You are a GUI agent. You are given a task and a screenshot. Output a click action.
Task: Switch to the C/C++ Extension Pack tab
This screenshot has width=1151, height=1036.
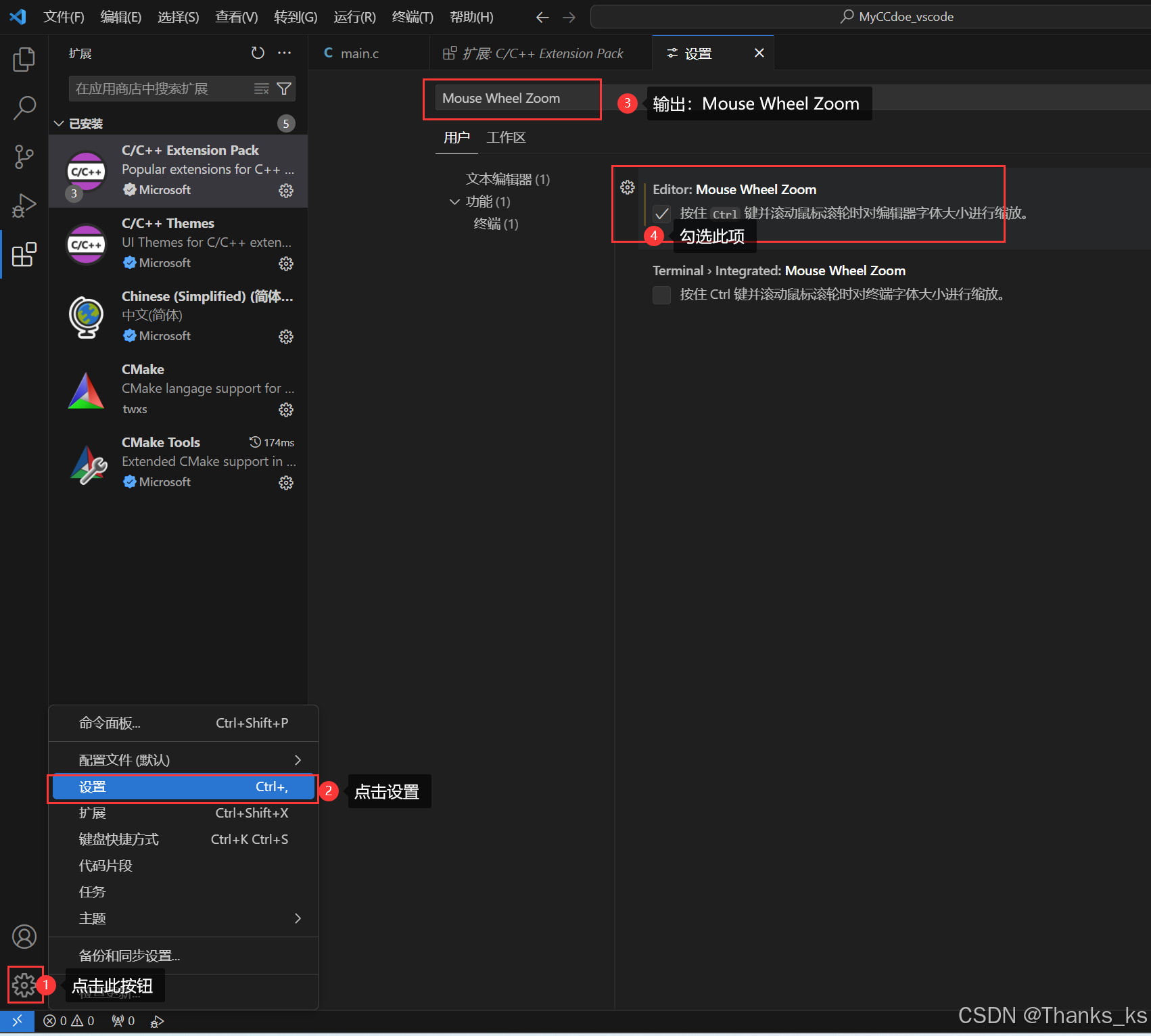point(540,53)
